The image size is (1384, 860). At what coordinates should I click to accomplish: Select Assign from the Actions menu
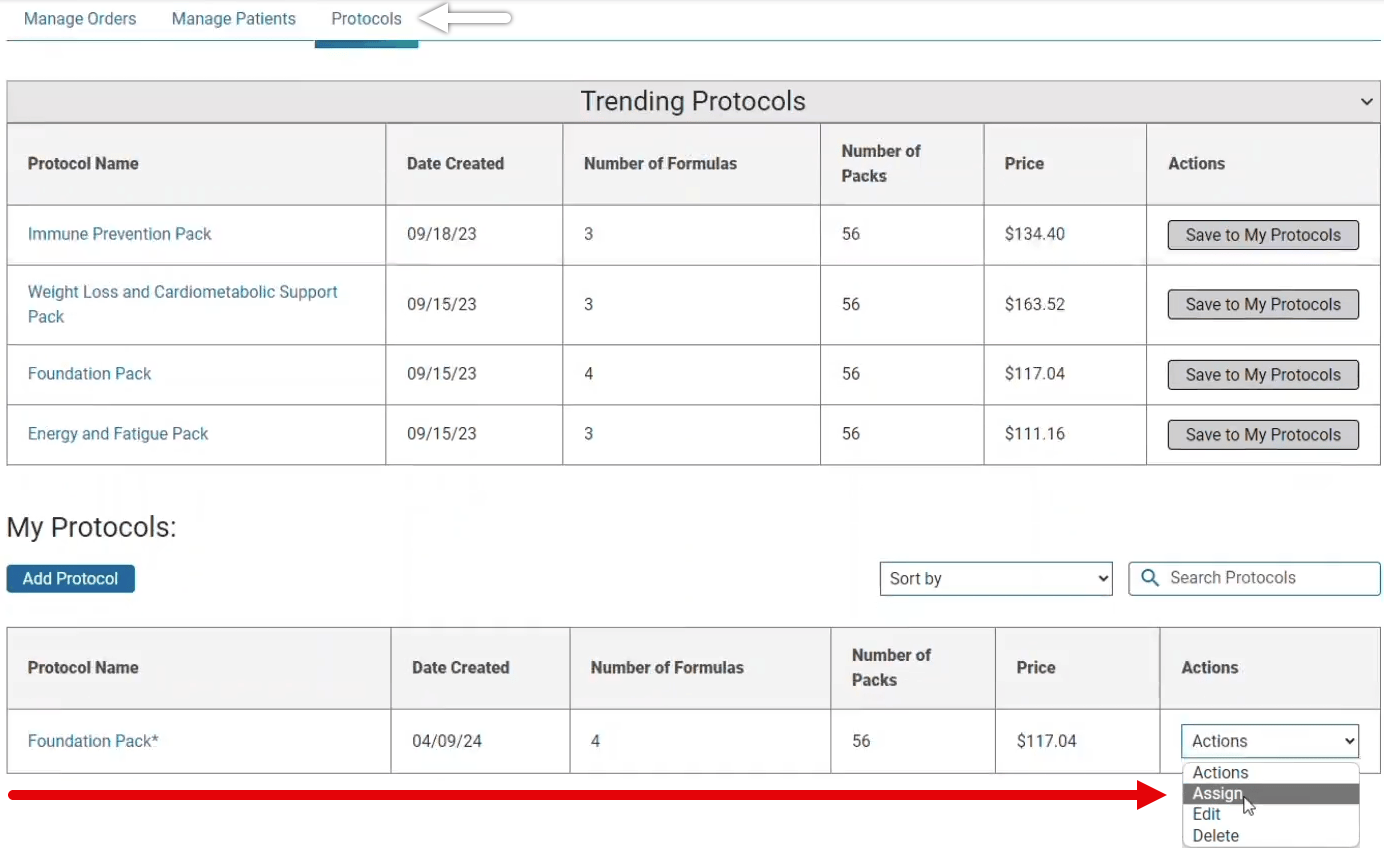pyautogui.click(x=1271, y=794)
